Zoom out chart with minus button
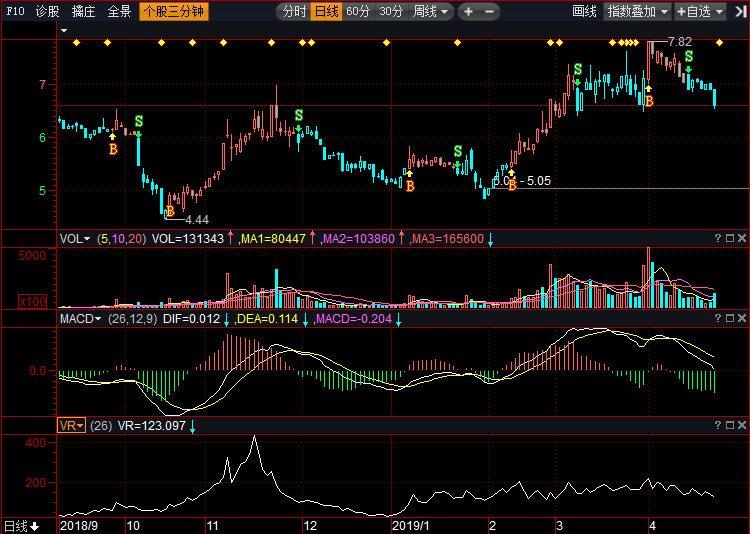Viewport: 750px width, 534px height. tap(489, 11)
